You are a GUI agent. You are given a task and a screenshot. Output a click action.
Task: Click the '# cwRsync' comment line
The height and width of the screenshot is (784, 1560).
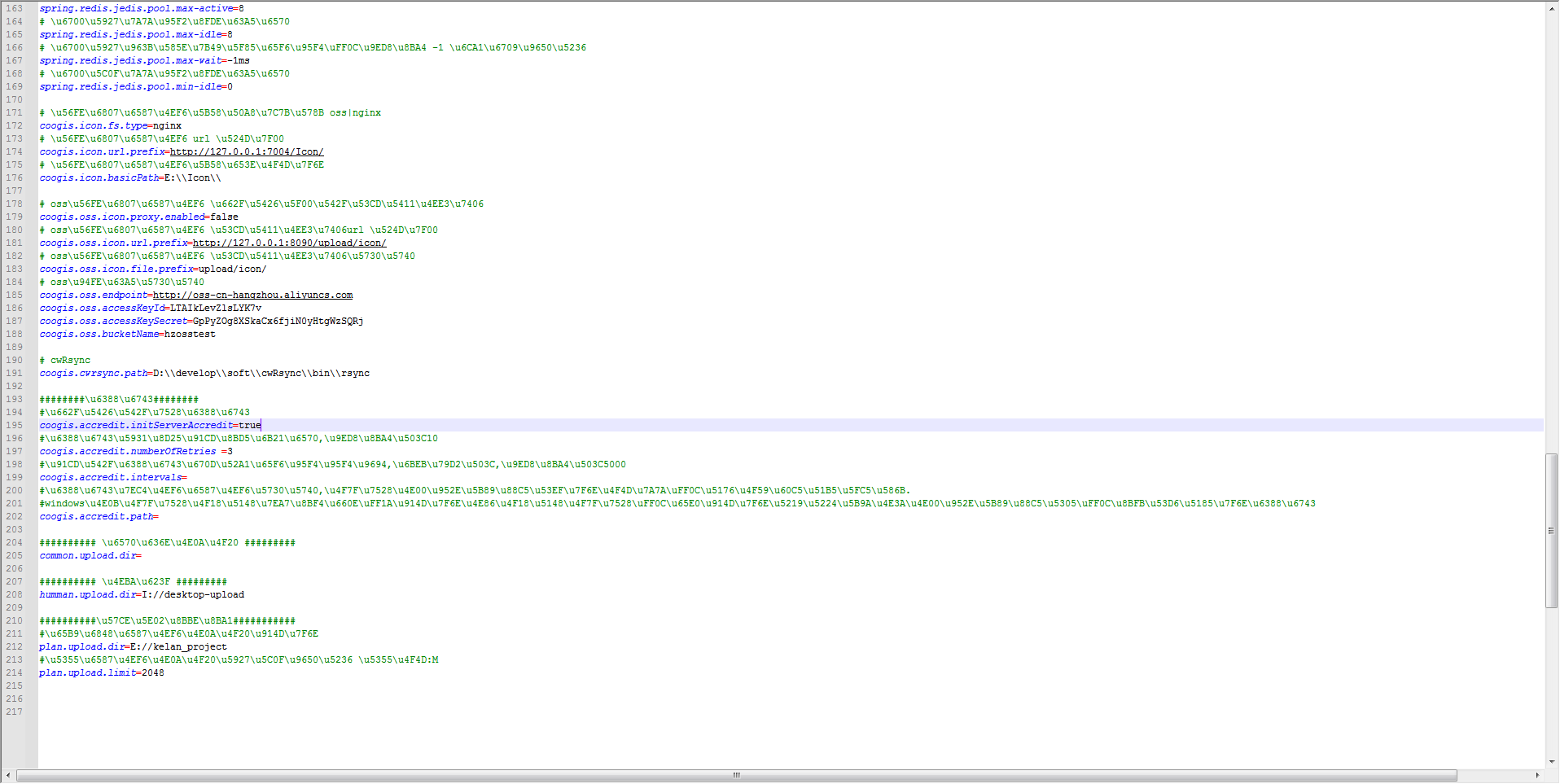point(65,360)
